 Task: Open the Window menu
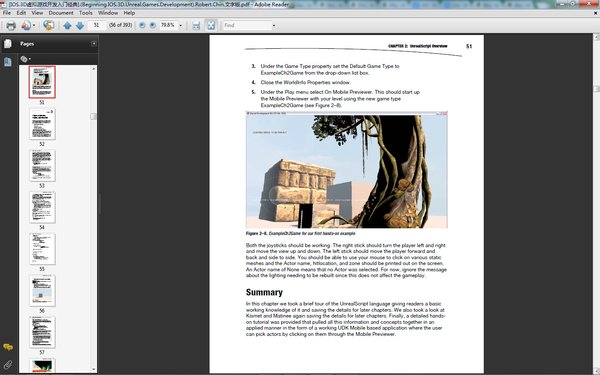click(108, 13)
